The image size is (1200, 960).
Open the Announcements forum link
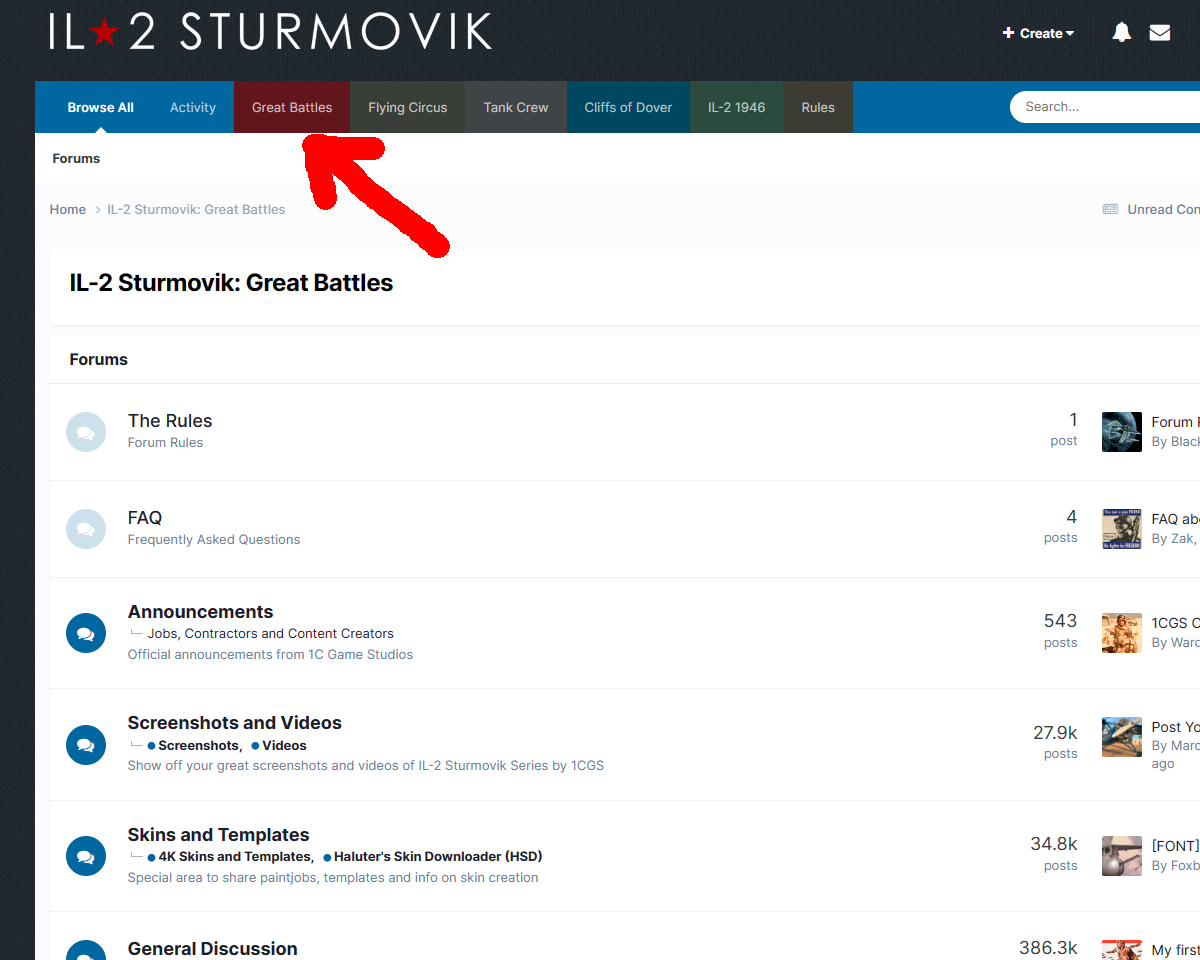pos(200,612)
